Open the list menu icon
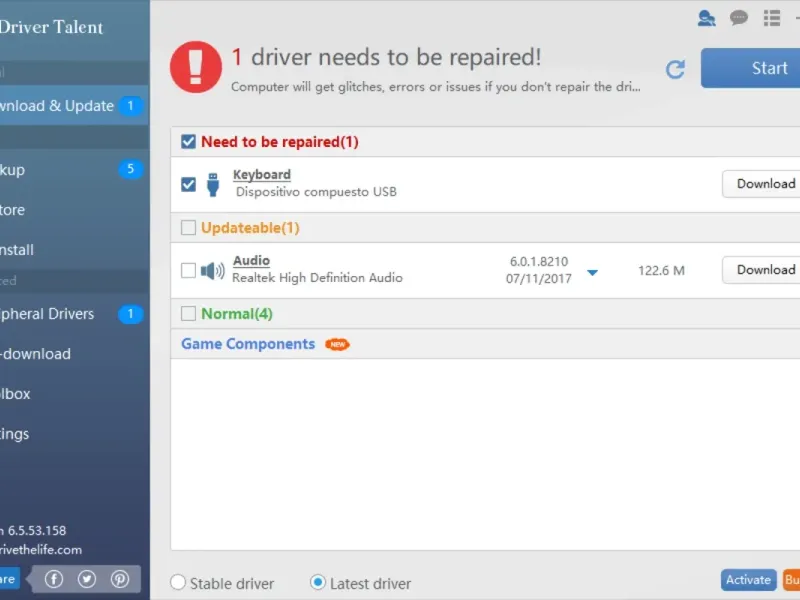 point(772,18)
